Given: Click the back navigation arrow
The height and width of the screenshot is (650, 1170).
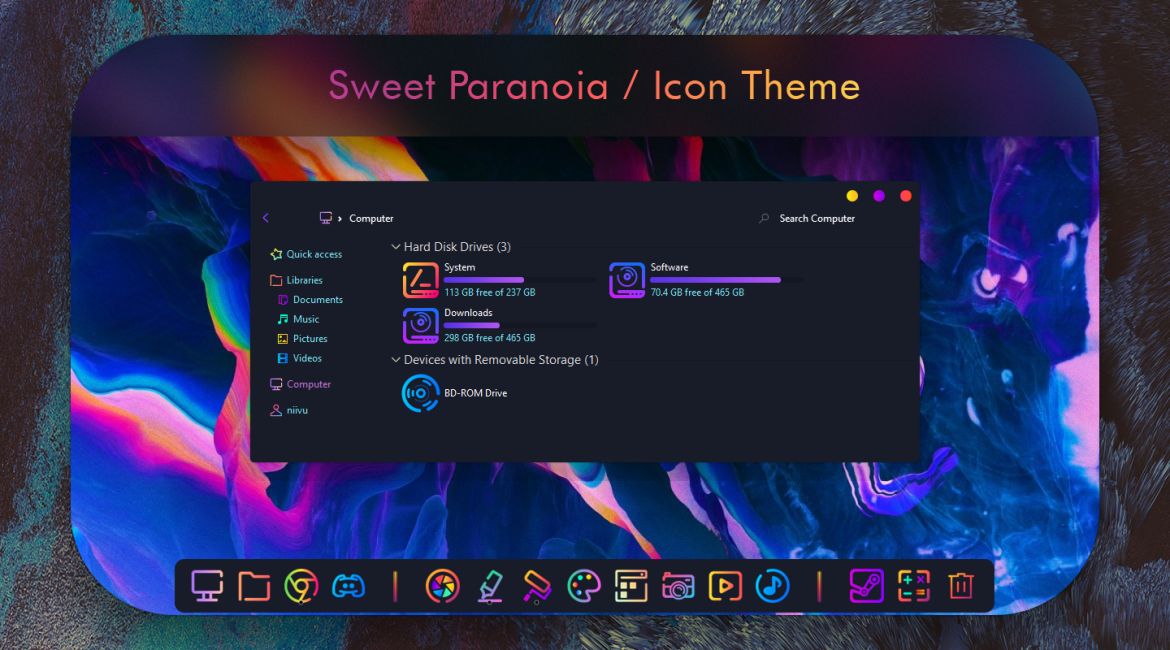Looking at the screenshot, I should point(265,218).
